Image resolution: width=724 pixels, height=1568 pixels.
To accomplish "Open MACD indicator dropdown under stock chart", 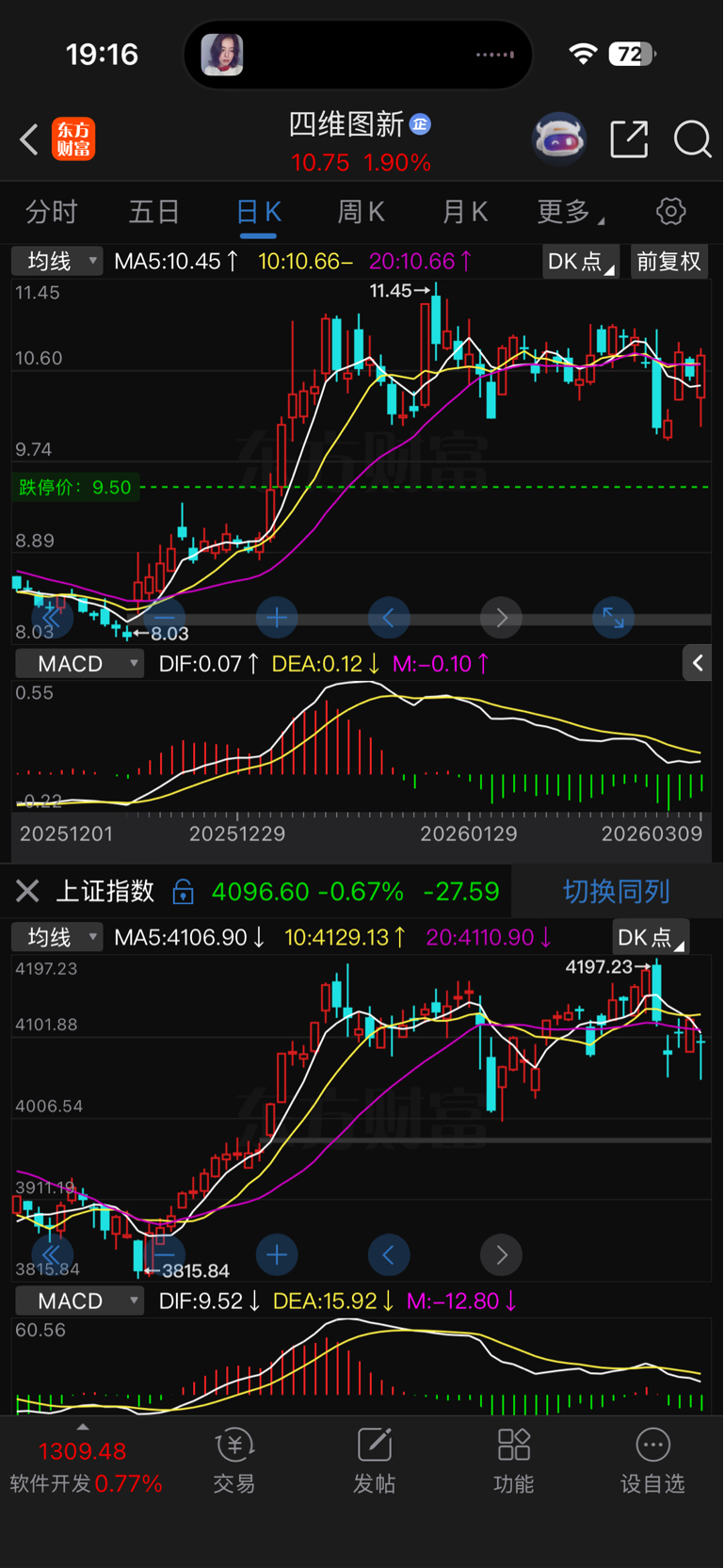I will (79, 663).
